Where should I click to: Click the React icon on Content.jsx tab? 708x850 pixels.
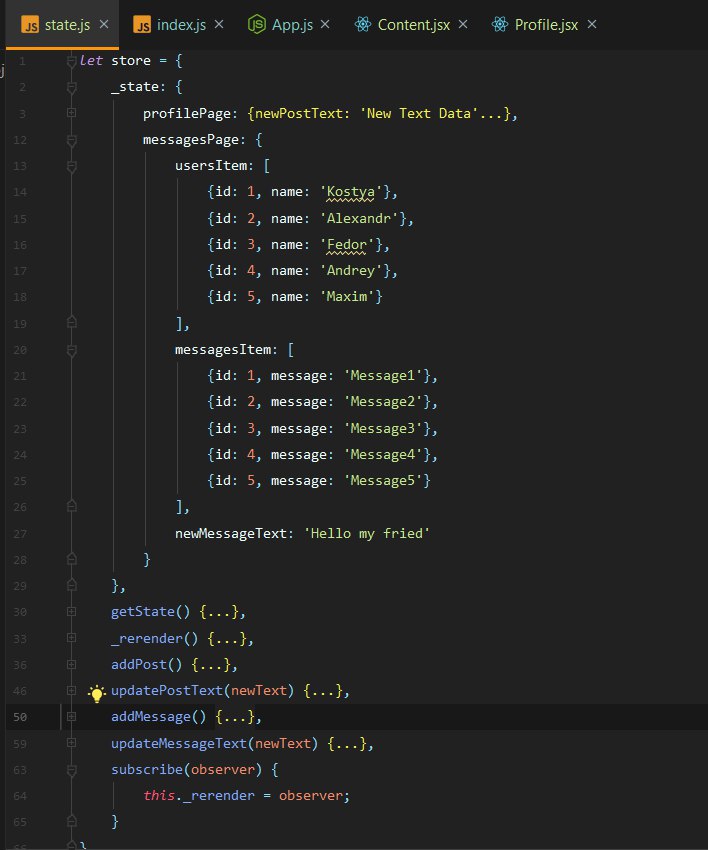pos(363,24)
